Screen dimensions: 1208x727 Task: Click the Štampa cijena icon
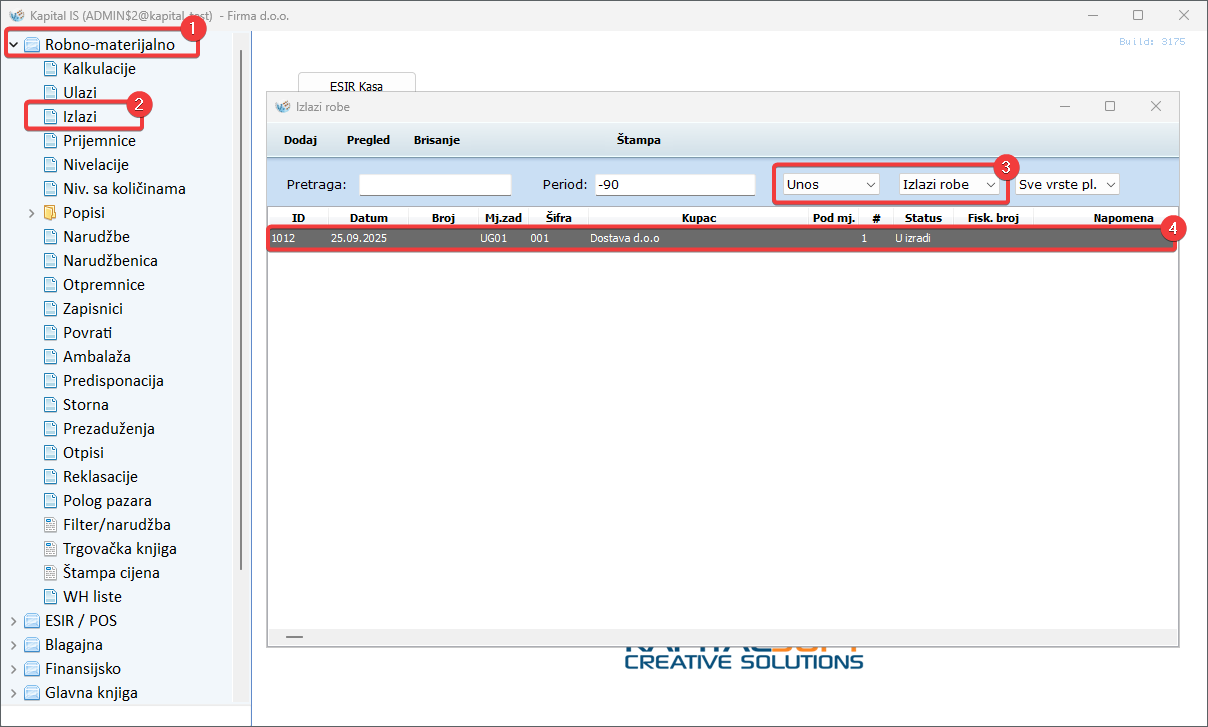(x=50, y=573)
